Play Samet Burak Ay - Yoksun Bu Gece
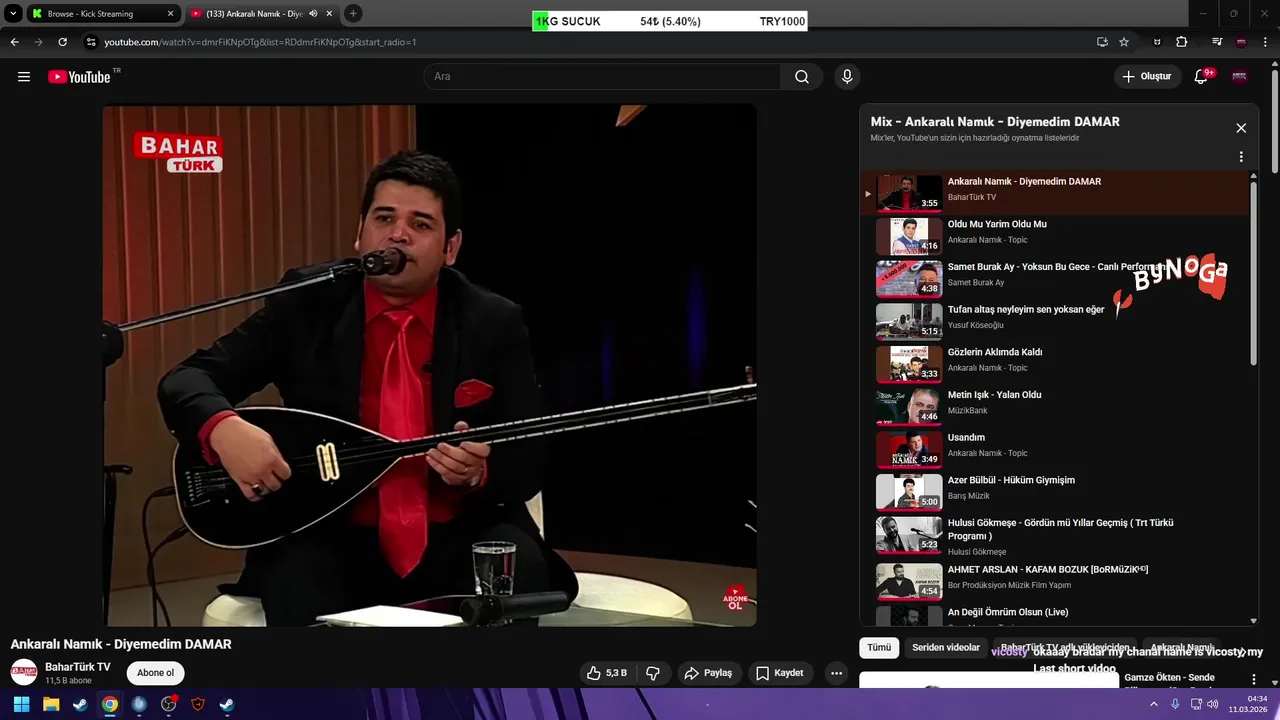 1055,279
